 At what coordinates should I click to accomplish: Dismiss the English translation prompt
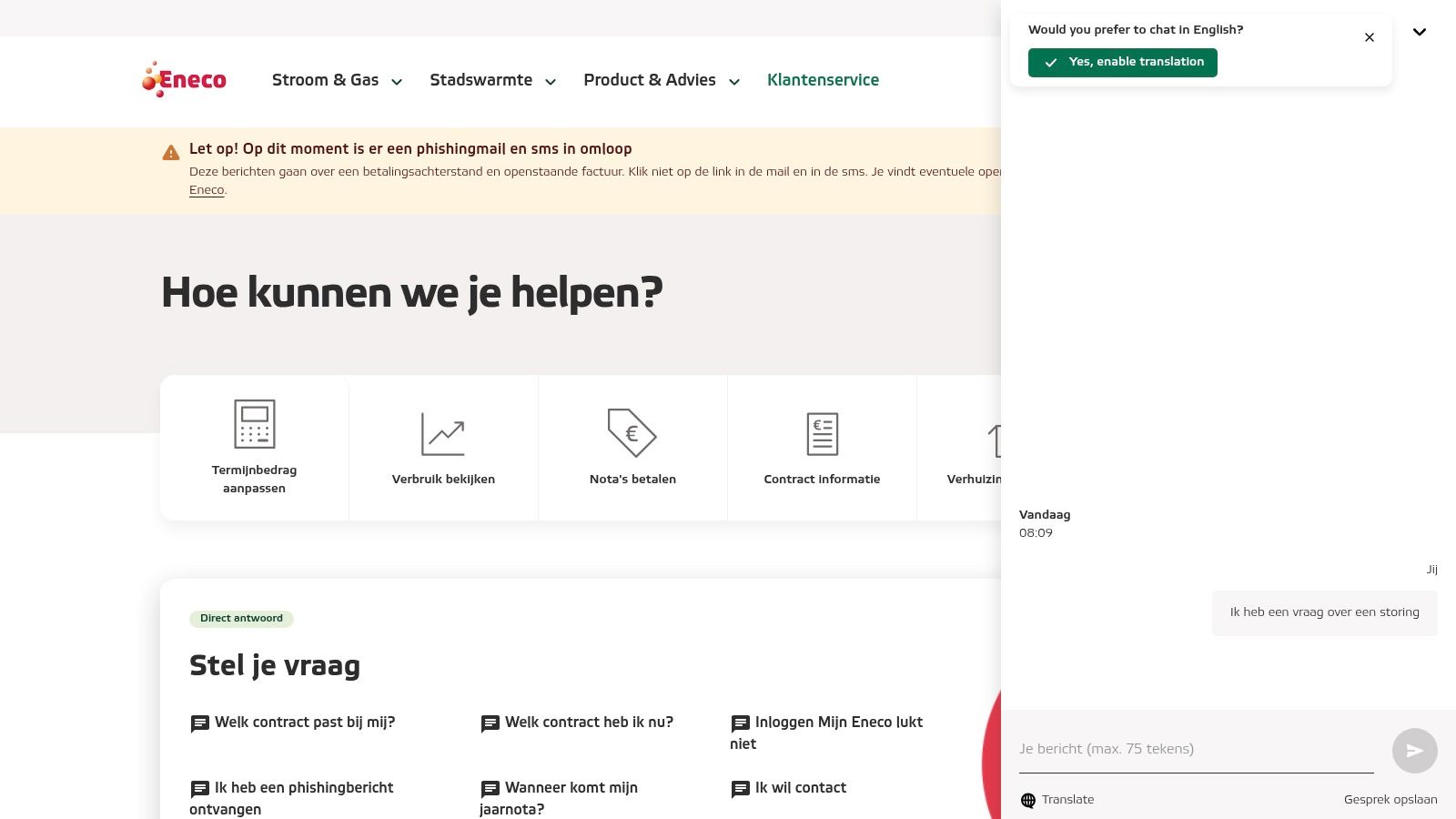click(x=1370, y=37)
